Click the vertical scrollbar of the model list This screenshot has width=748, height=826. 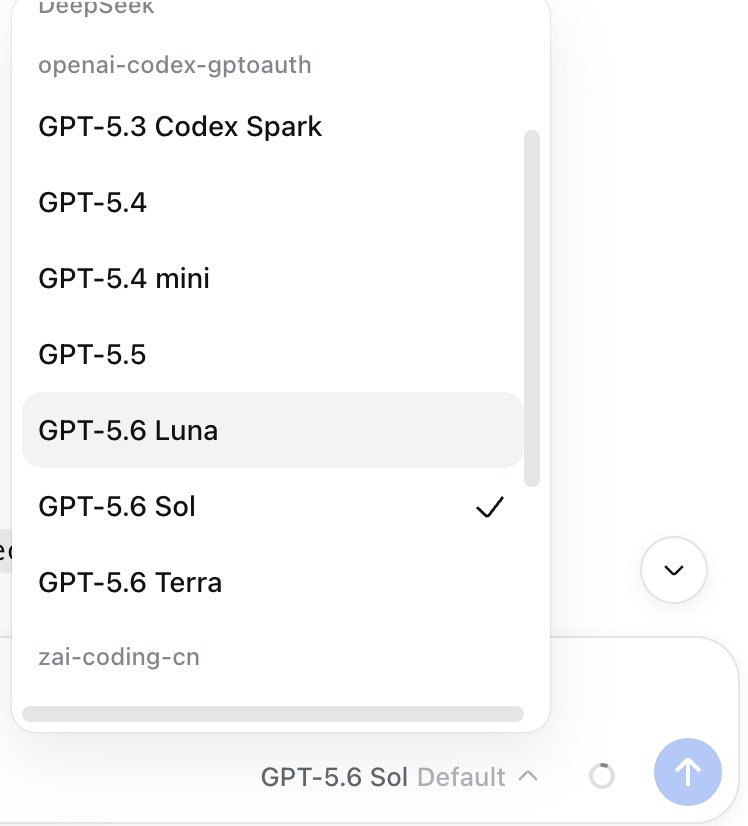pyautogui.click(x=532, y=308)
